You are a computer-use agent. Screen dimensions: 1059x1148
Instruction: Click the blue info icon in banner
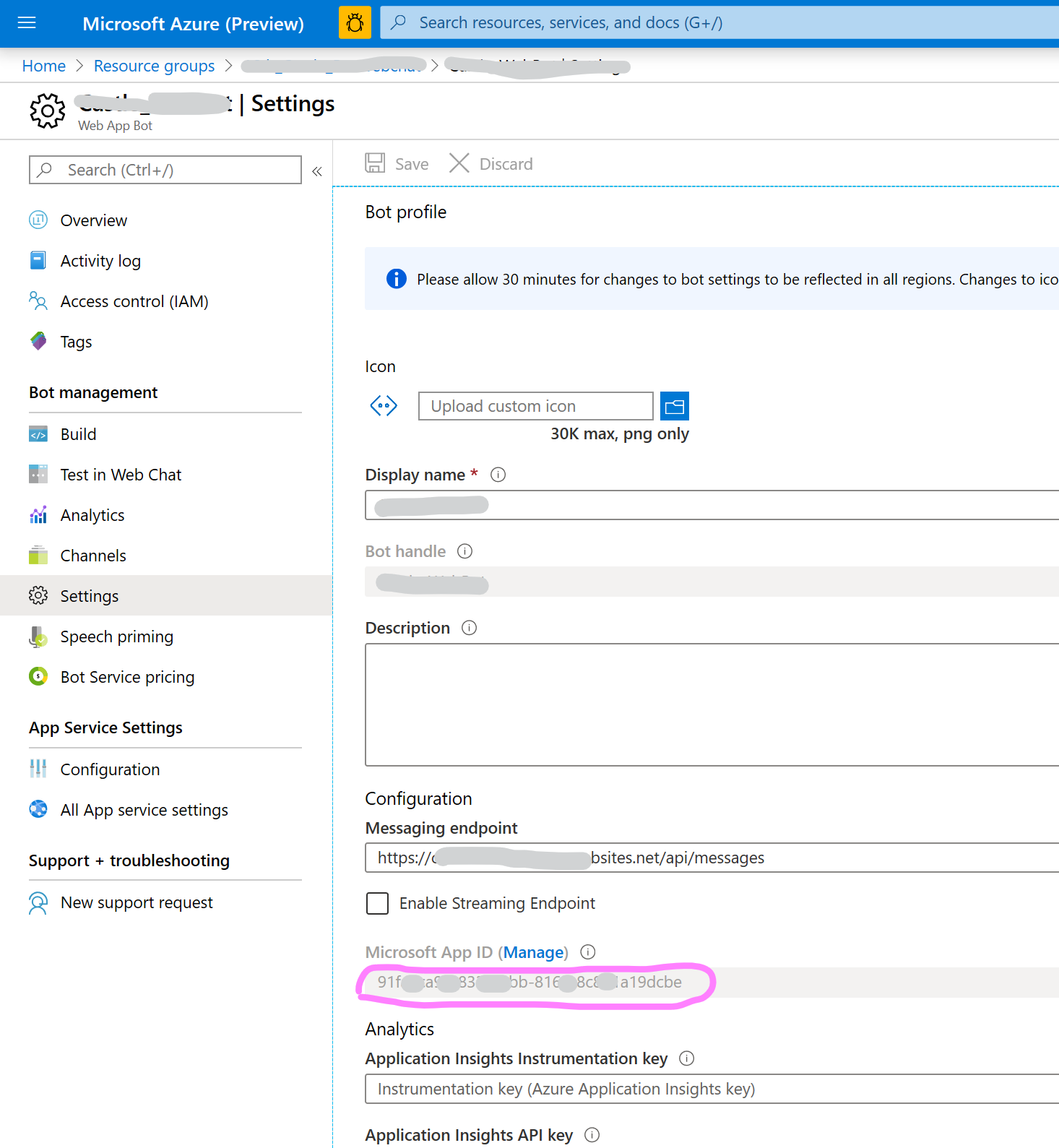[397, 278]
